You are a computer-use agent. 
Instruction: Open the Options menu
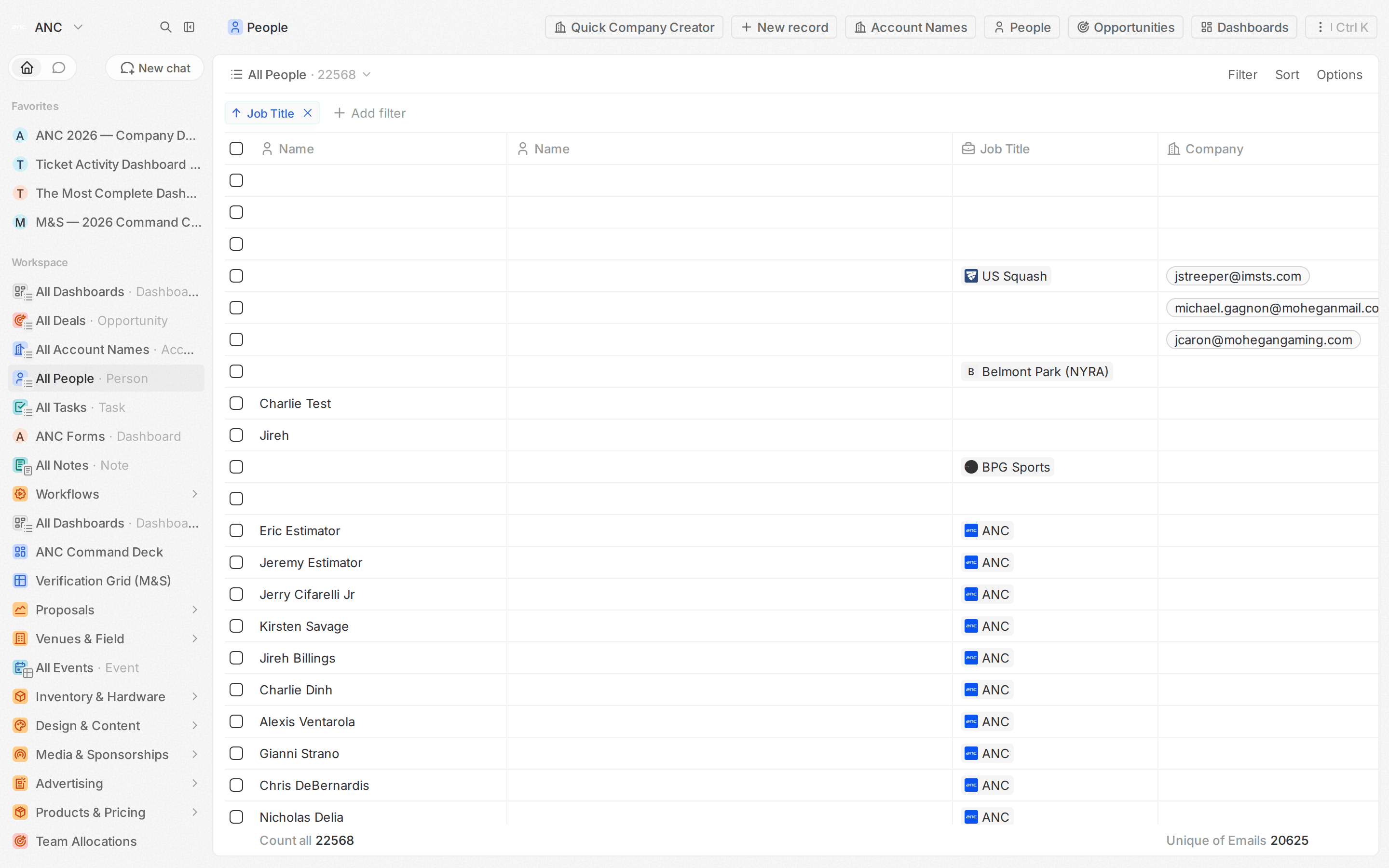coord(1339,75)
